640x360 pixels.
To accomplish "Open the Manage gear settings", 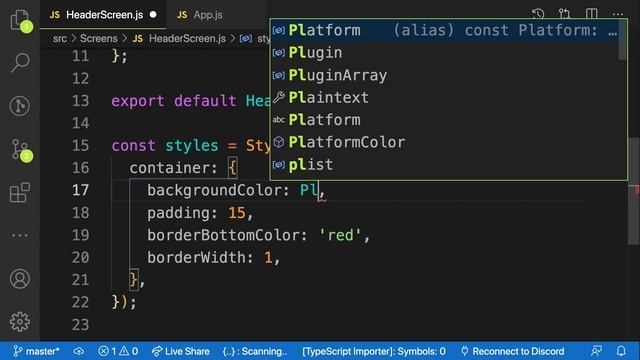I will 20,322.
